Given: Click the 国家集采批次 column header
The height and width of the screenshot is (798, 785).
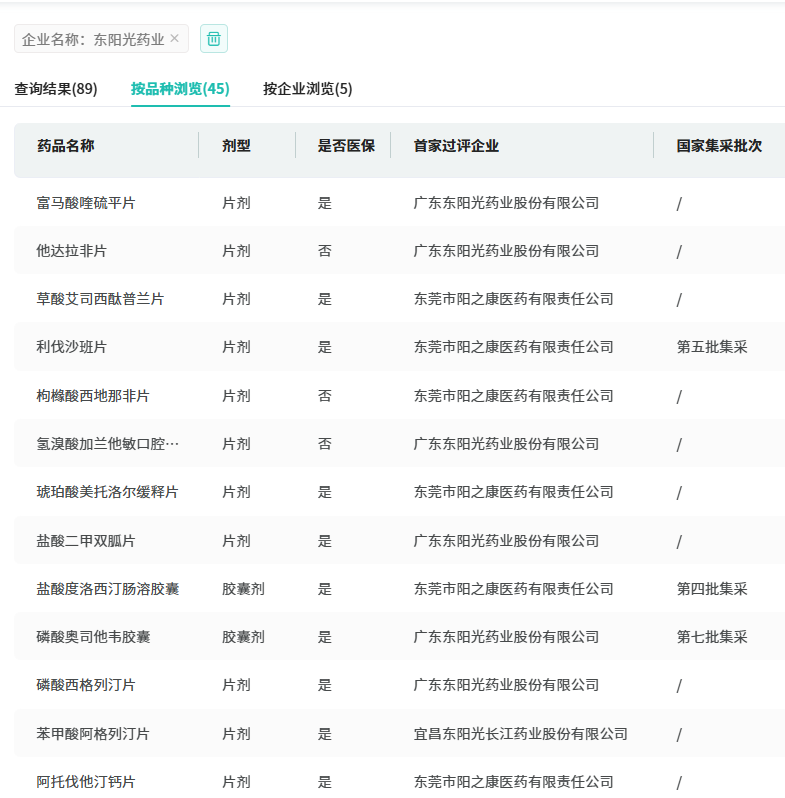Looking at the screenshot, I should (719, 146).
